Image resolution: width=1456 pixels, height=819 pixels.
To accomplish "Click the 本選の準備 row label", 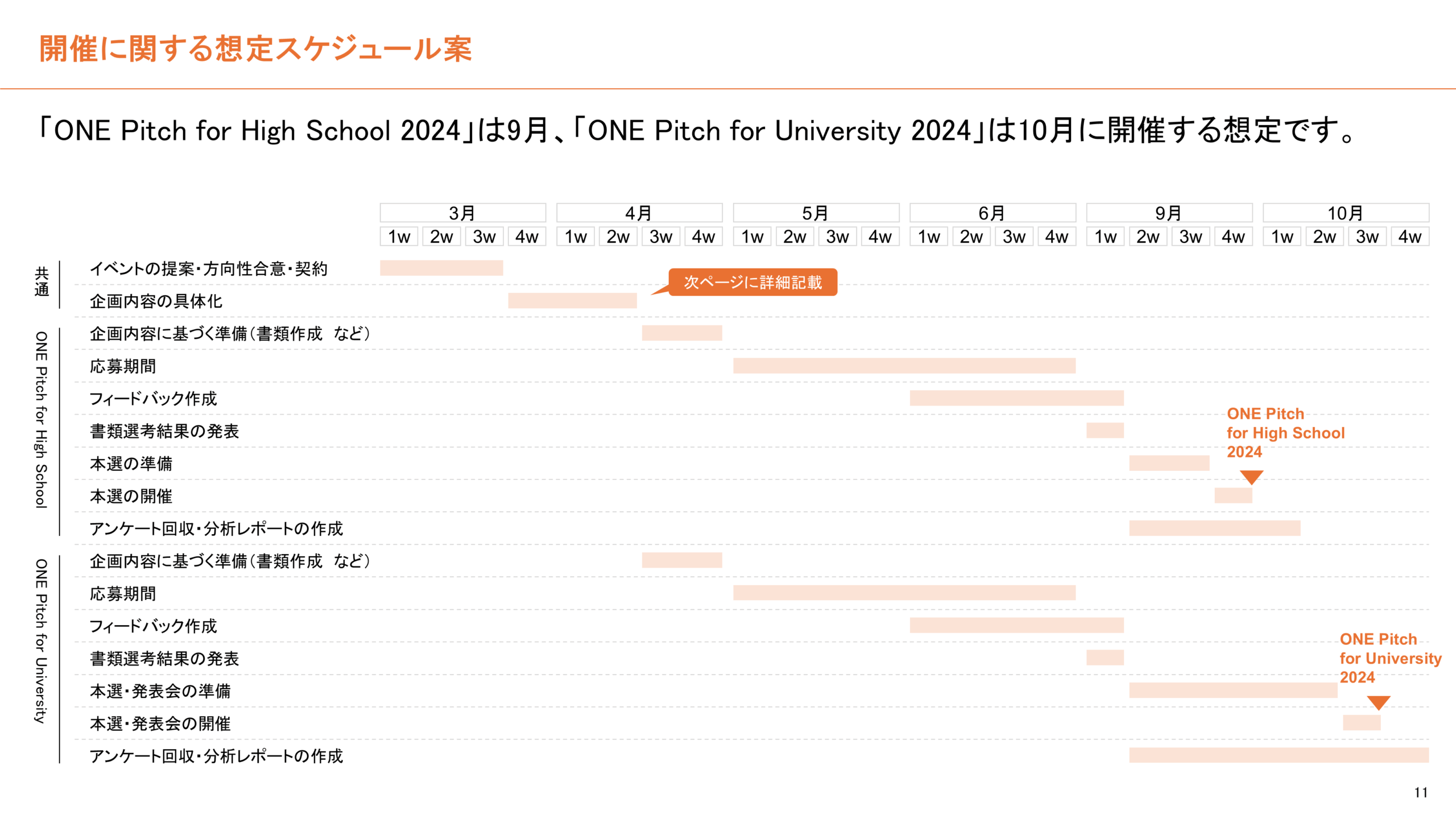I will (x=131, y=464).
